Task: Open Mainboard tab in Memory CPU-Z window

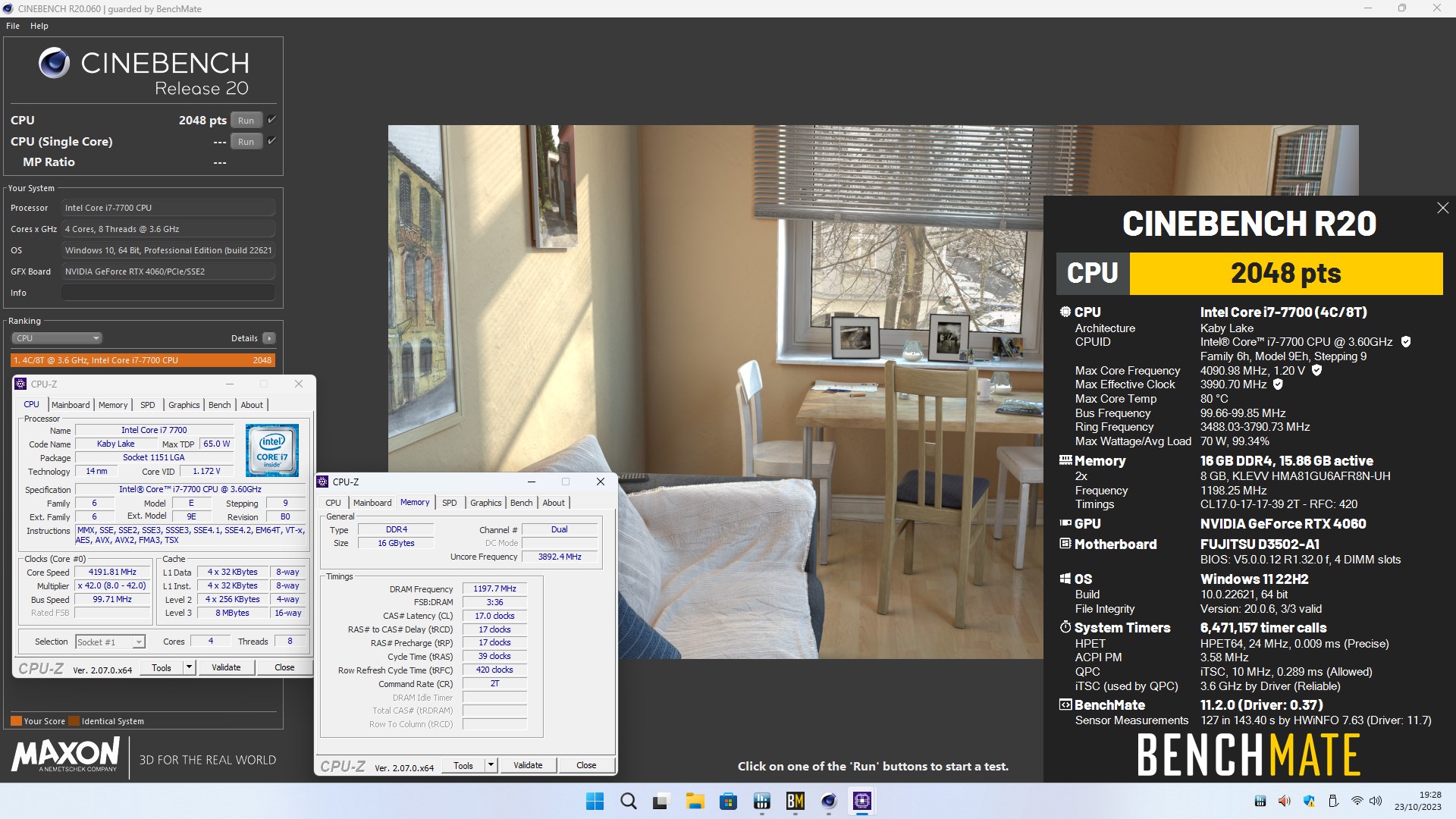Action: coord(372,503)
